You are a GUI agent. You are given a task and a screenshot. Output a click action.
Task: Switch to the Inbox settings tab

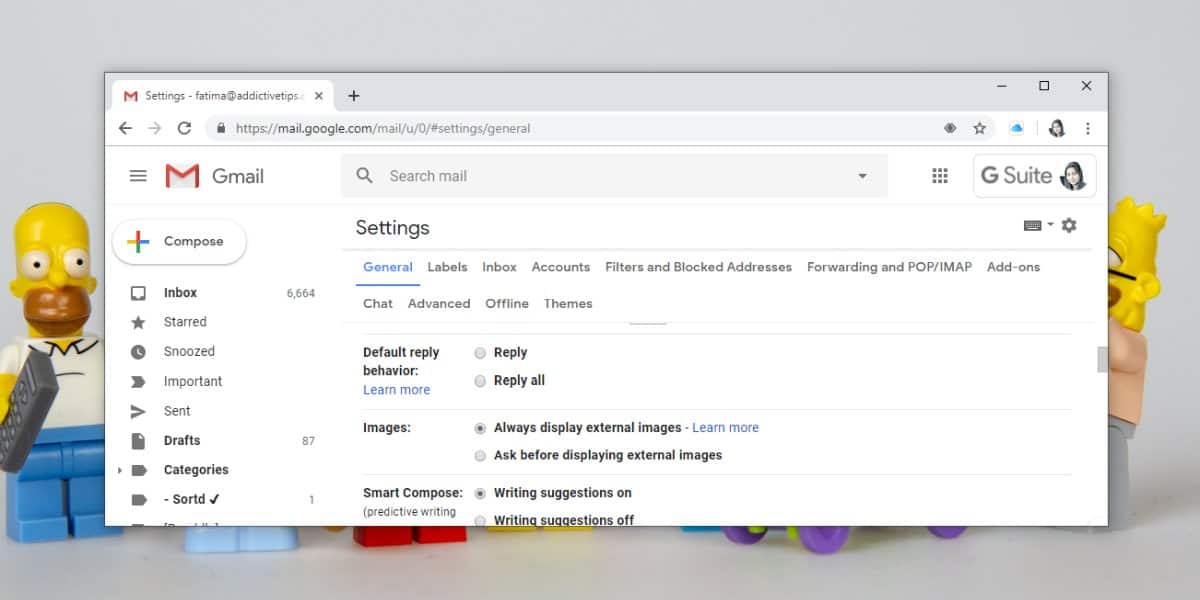pyautogui.click(x=499, y=267)
